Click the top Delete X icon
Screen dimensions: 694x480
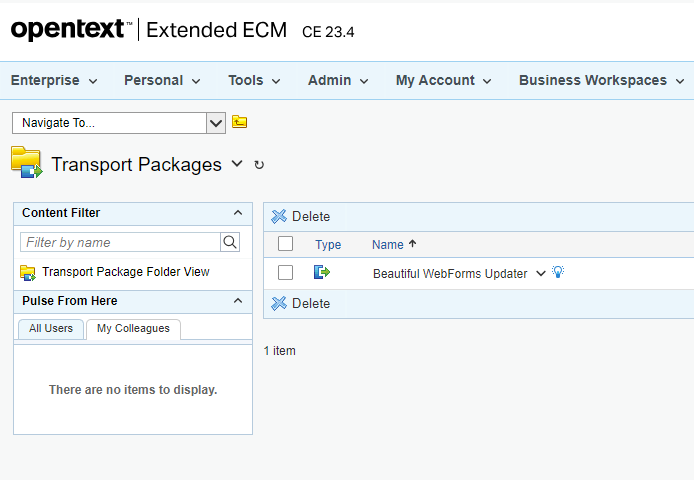pyautogui.click(x=279, y=216)
